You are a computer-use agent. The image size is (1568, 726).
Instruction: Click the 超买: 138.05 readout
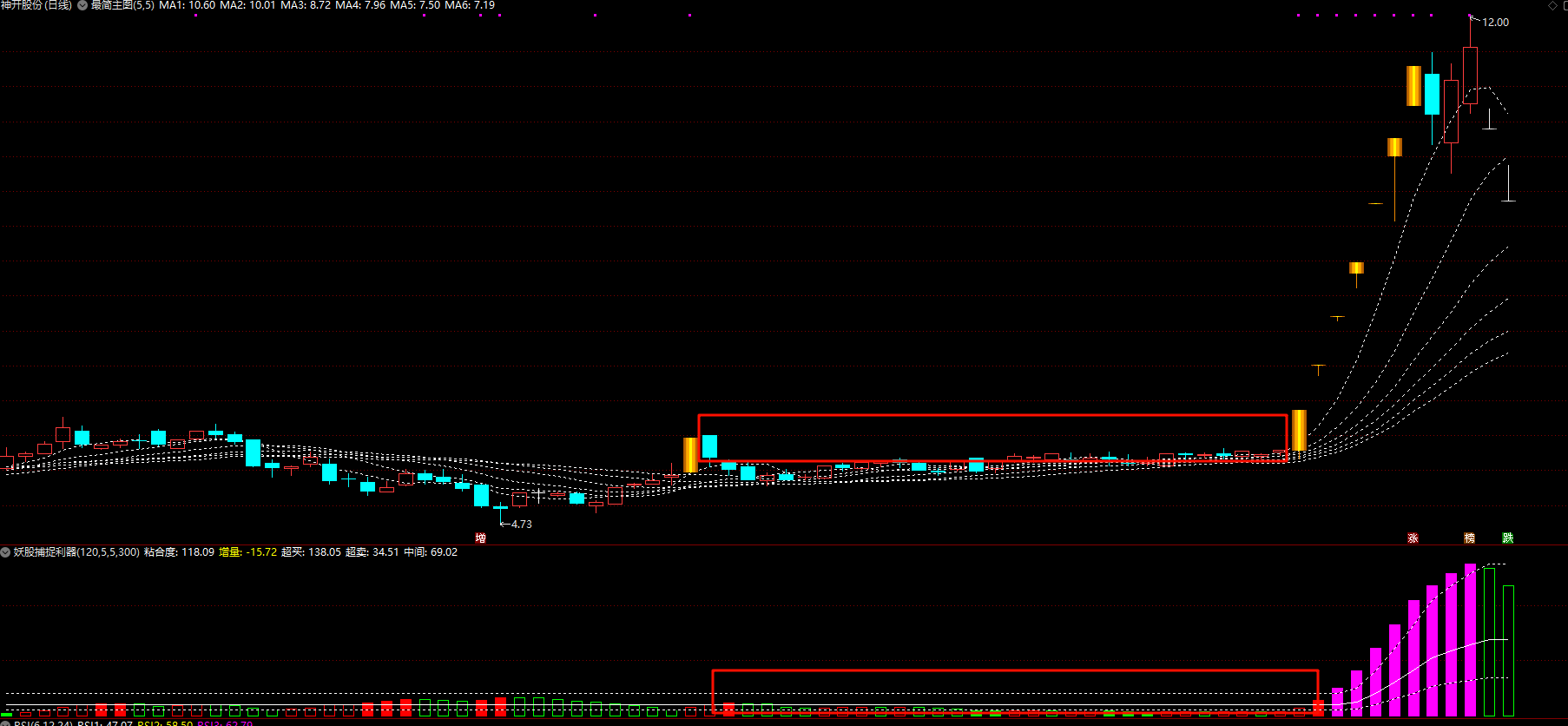click(311, 552)
